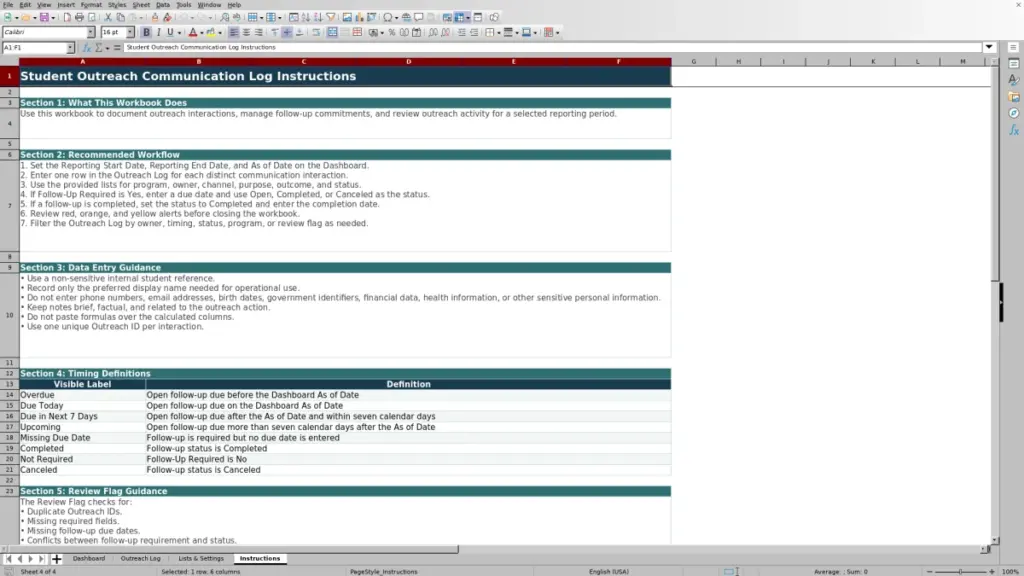Toggle Align Left

(x=234, y=32)
